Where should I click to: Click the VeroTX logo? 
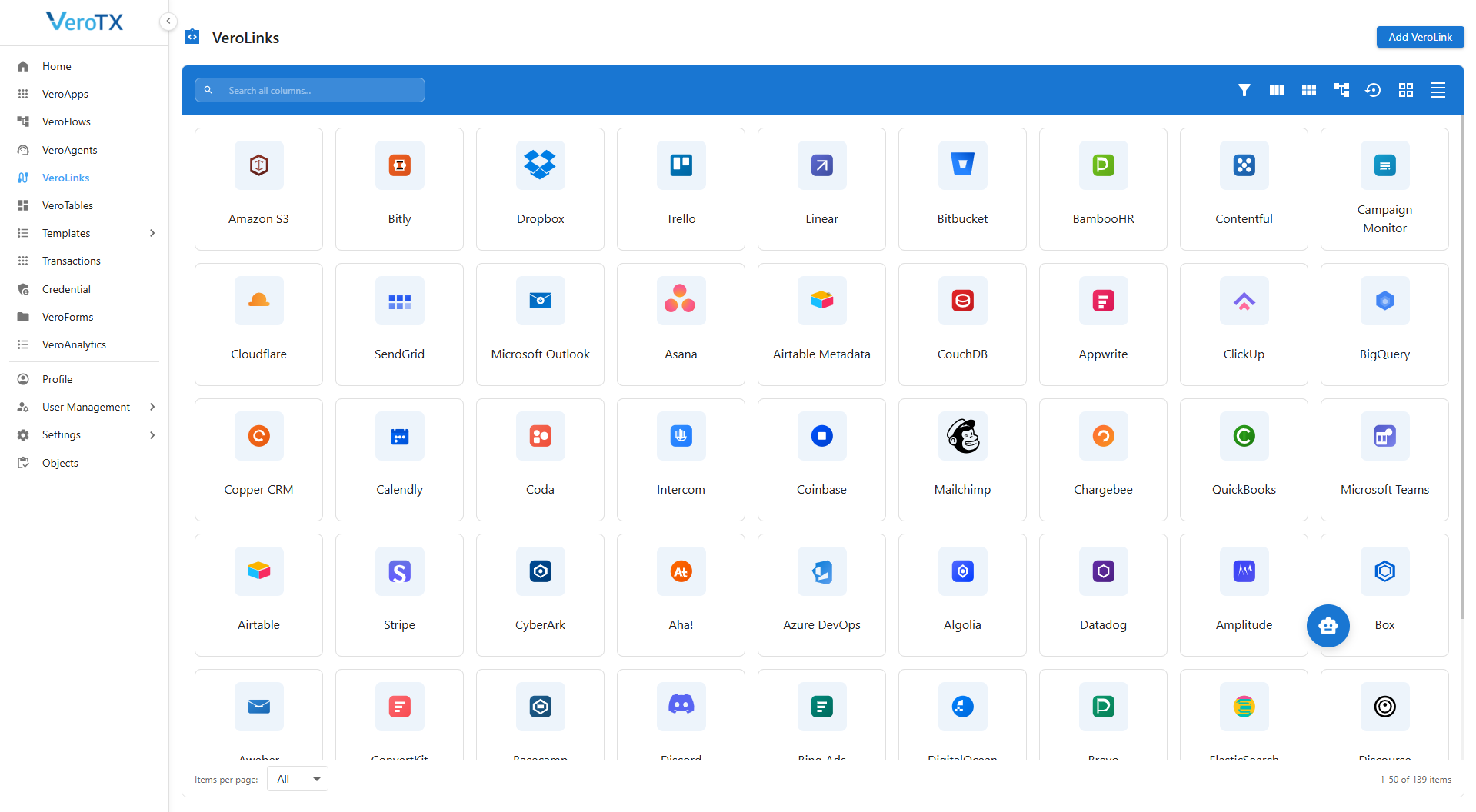(x=85, y=22)
